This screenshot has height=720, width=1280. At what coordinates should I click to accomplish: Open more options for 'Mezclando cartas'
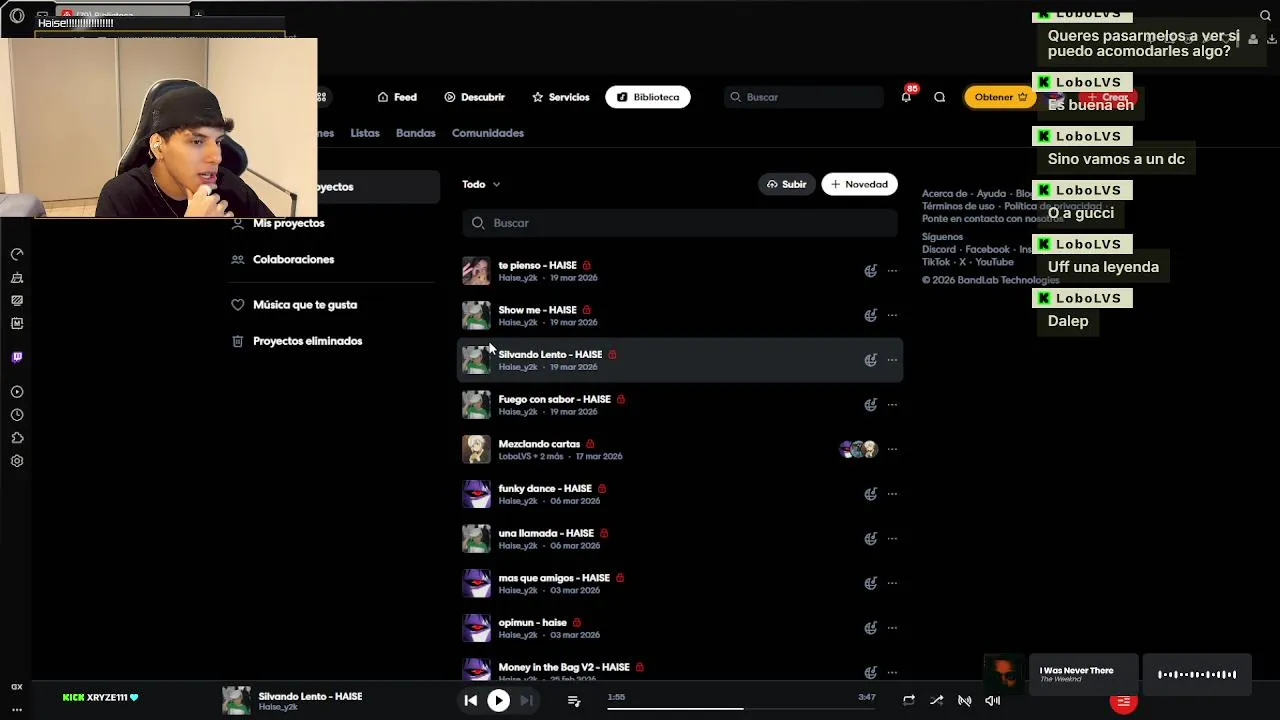pos(892,449)
